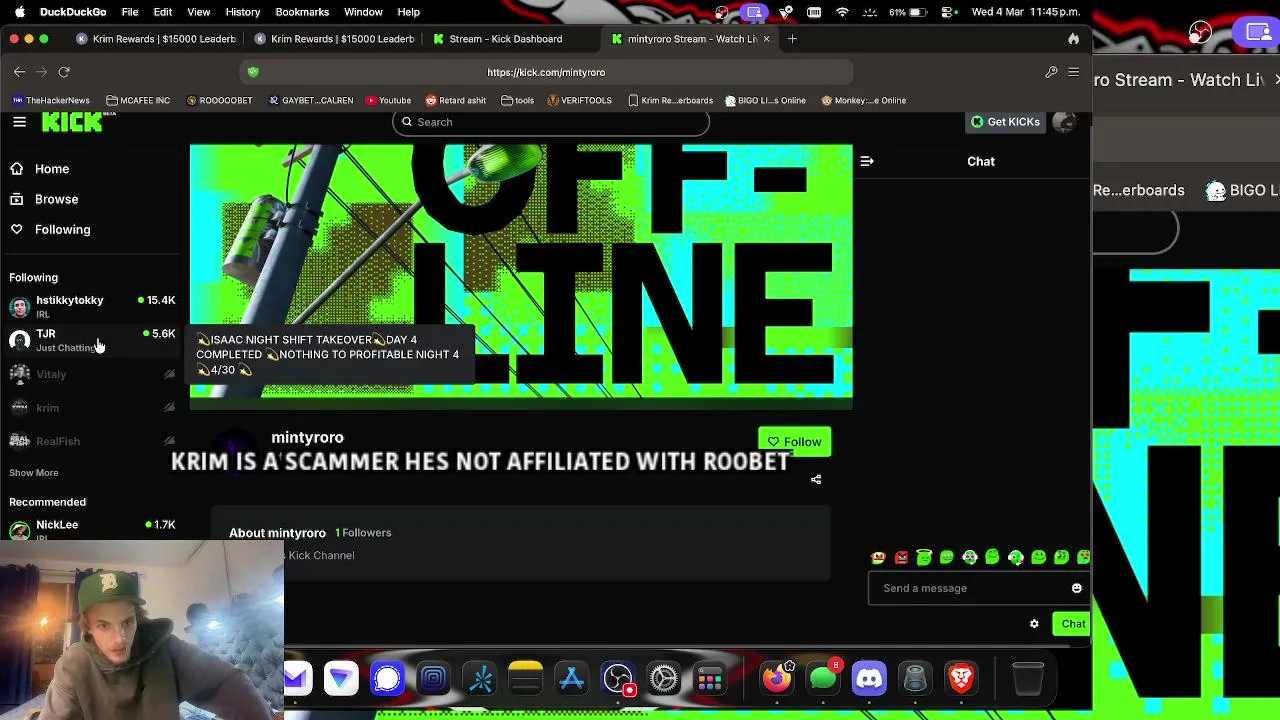Click the address bar URL
Viewport: 1280px width, 720px height.
tap(546, 72)
